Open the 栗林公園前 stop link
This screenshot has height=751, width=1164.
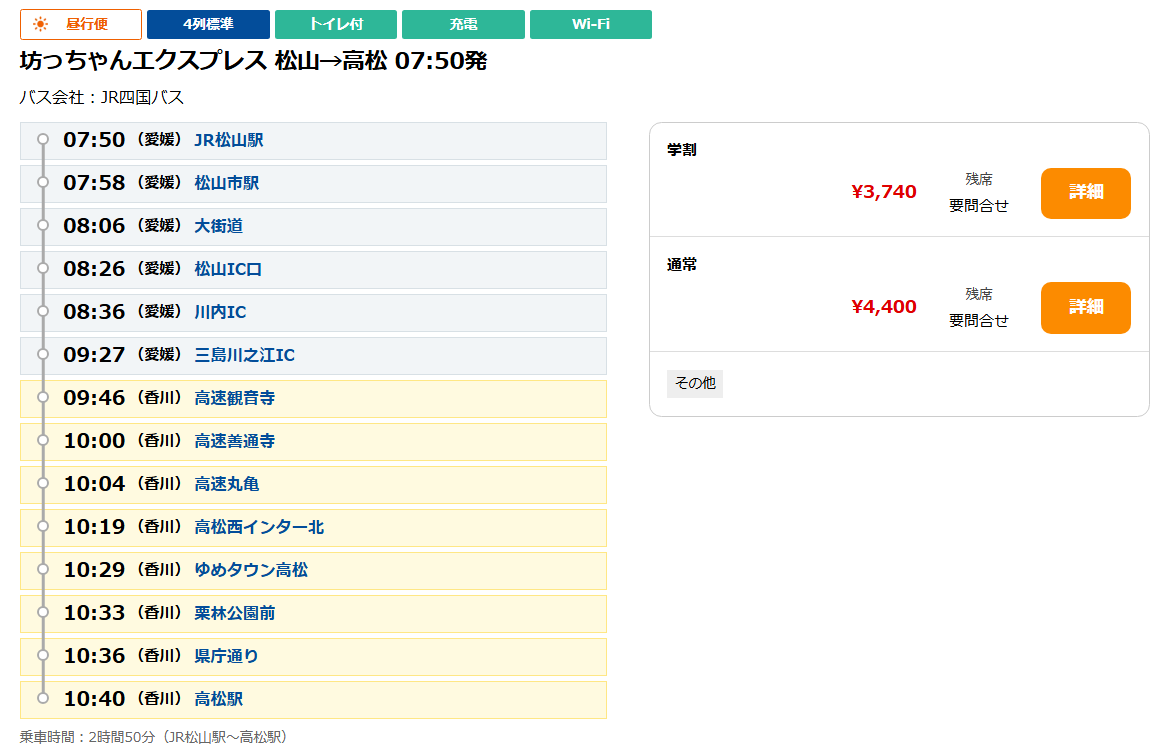tap(235, 614)
